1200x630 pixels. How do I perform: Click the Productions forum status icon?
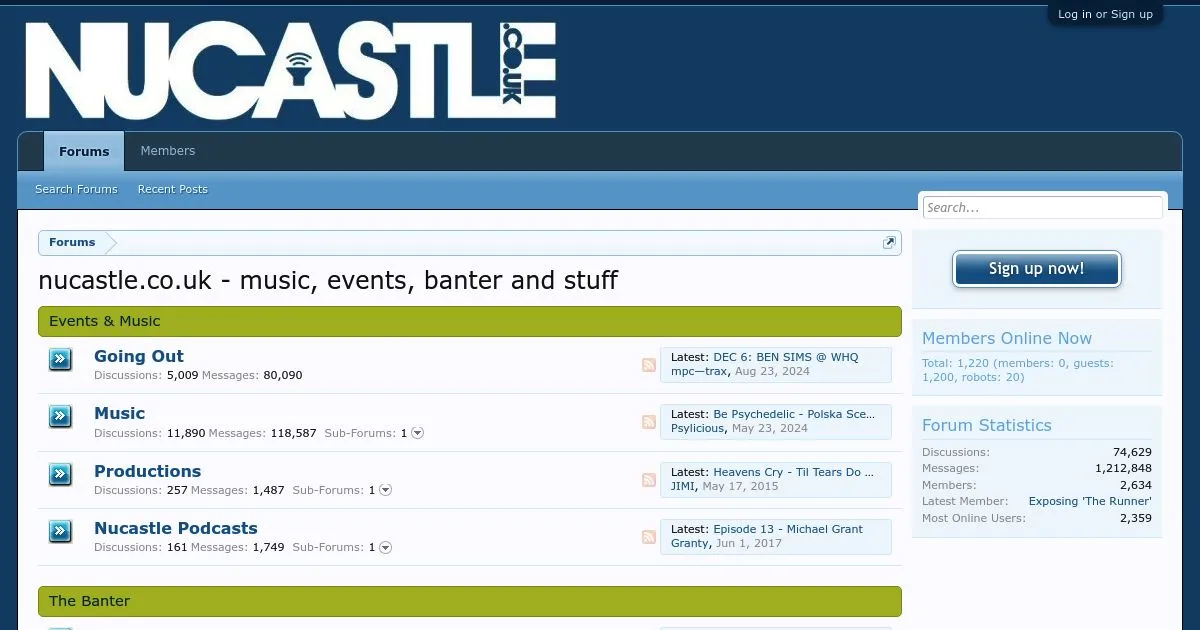click(x=60, y=474)
